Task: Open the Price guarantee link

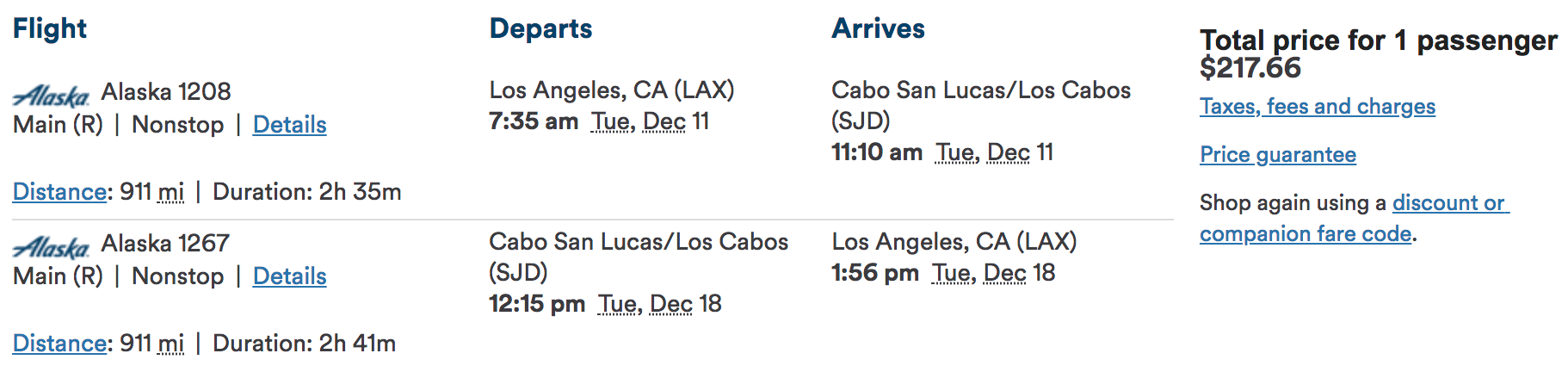Action: point(1277,155)
